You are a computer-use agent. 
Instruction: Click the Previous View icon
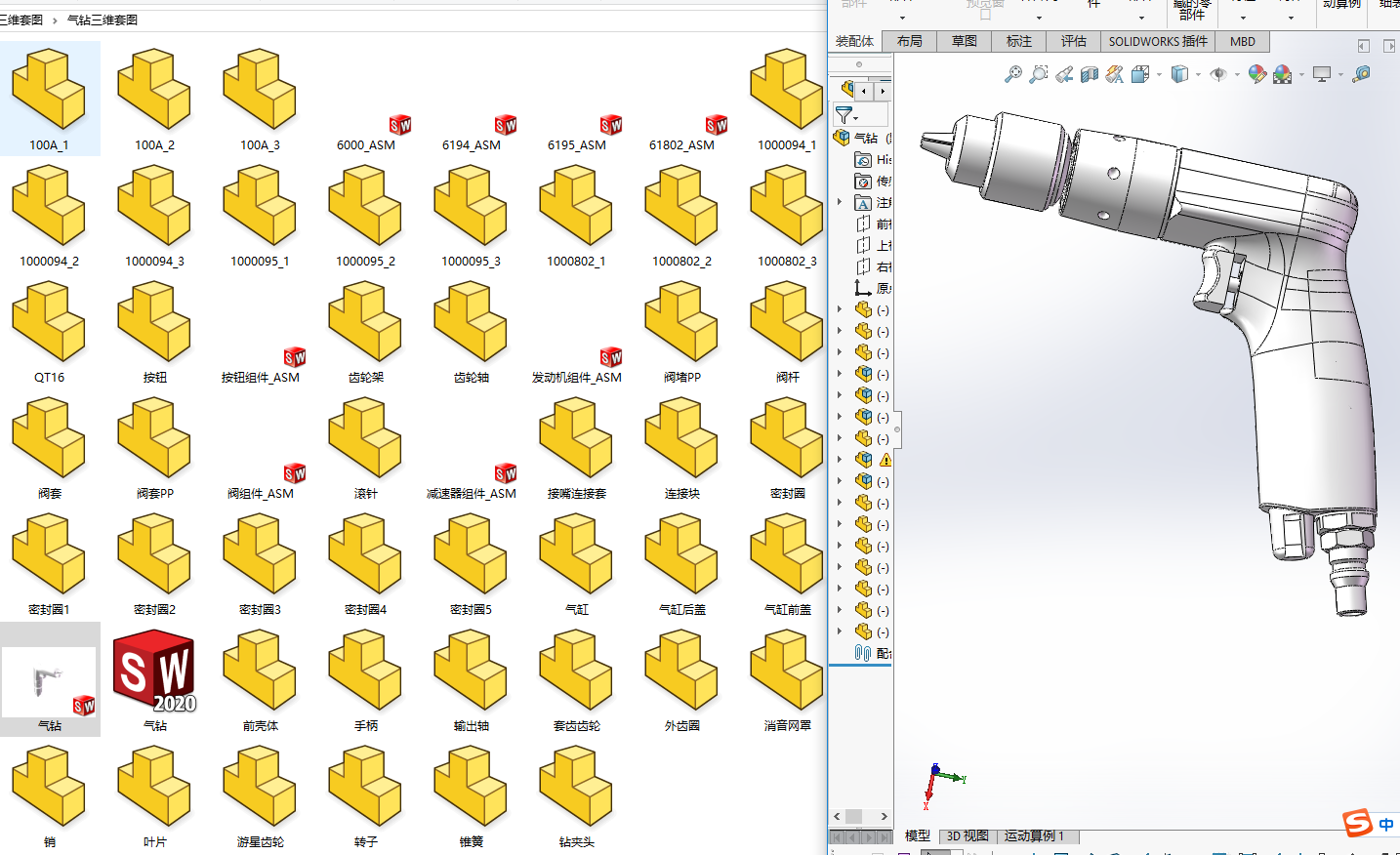[1064, 74]
